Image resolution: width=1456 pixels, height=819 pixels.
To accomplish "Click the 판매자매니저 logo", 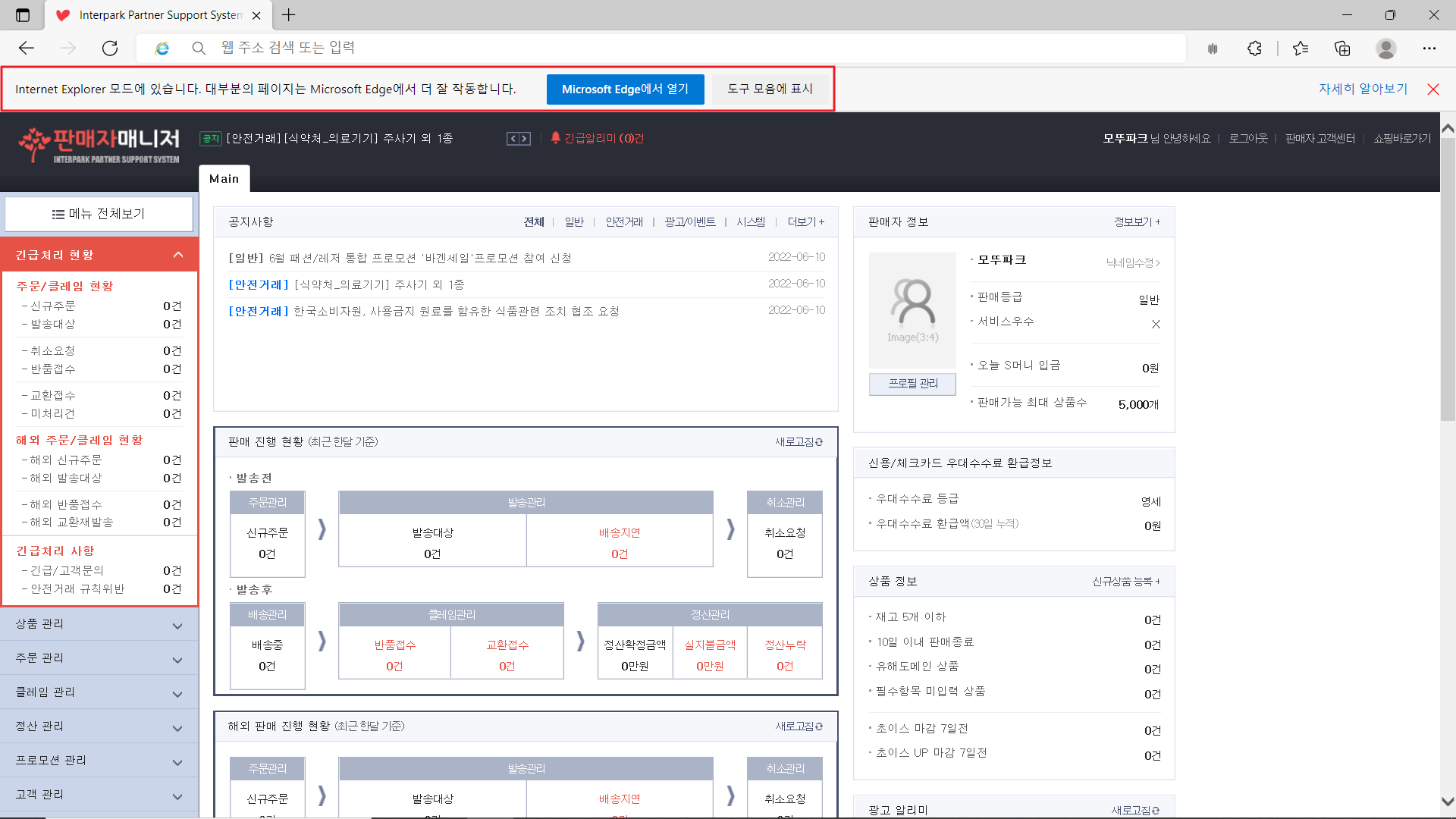I will (99, 144).
